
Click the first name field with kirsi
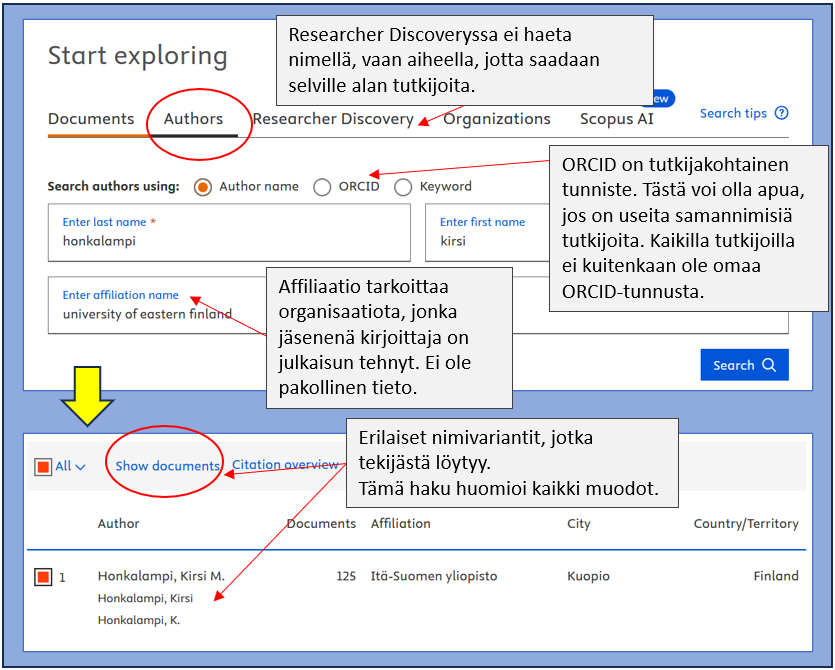pyautogui.click(x=487, y=233)
